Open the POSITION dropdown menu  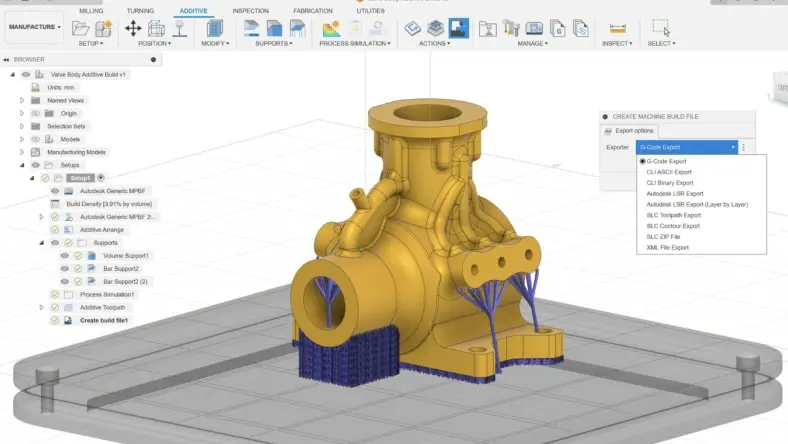(x=154, y=44)
